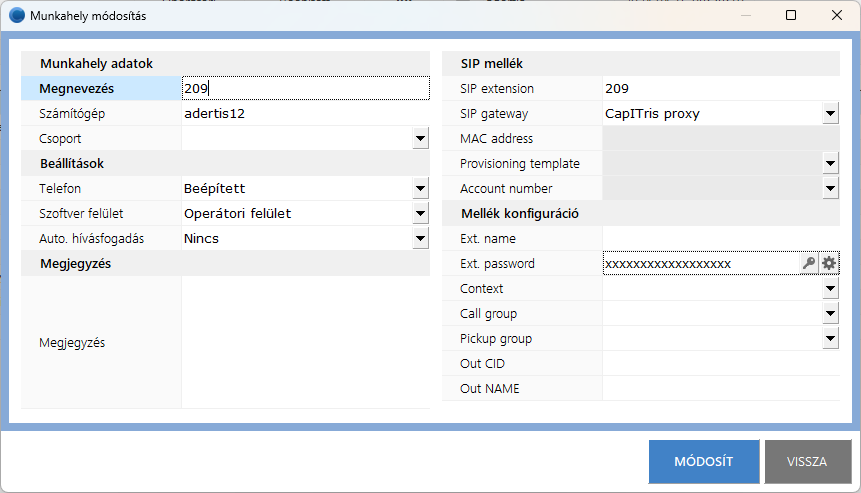This screenshot has height=493, width=861.
Task: Open the SIP gateway dropdown
Action: 830,114
